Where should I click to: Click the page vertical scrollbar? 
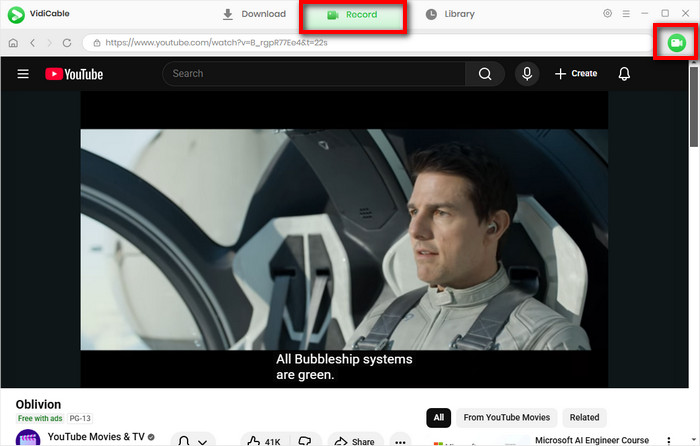click(694, 106)
